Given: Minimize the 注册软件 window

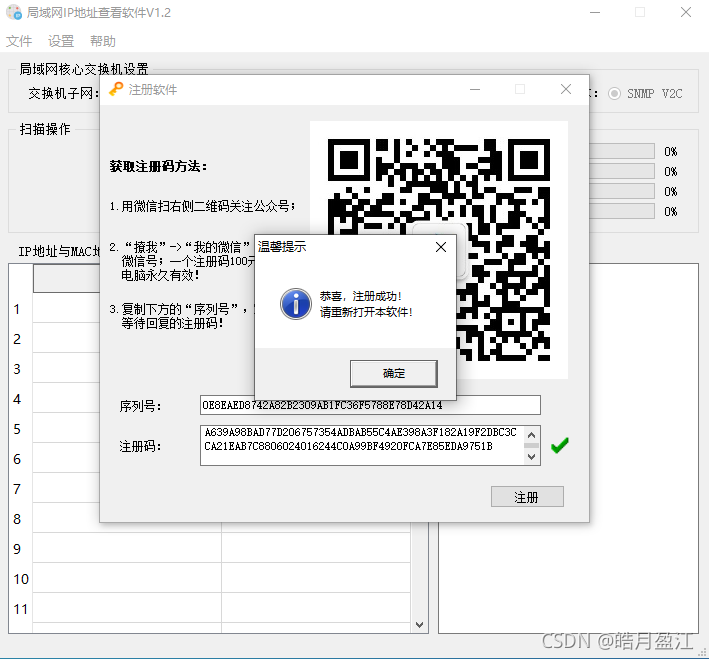Looking at the screenshot, I should tap(475, 90).
